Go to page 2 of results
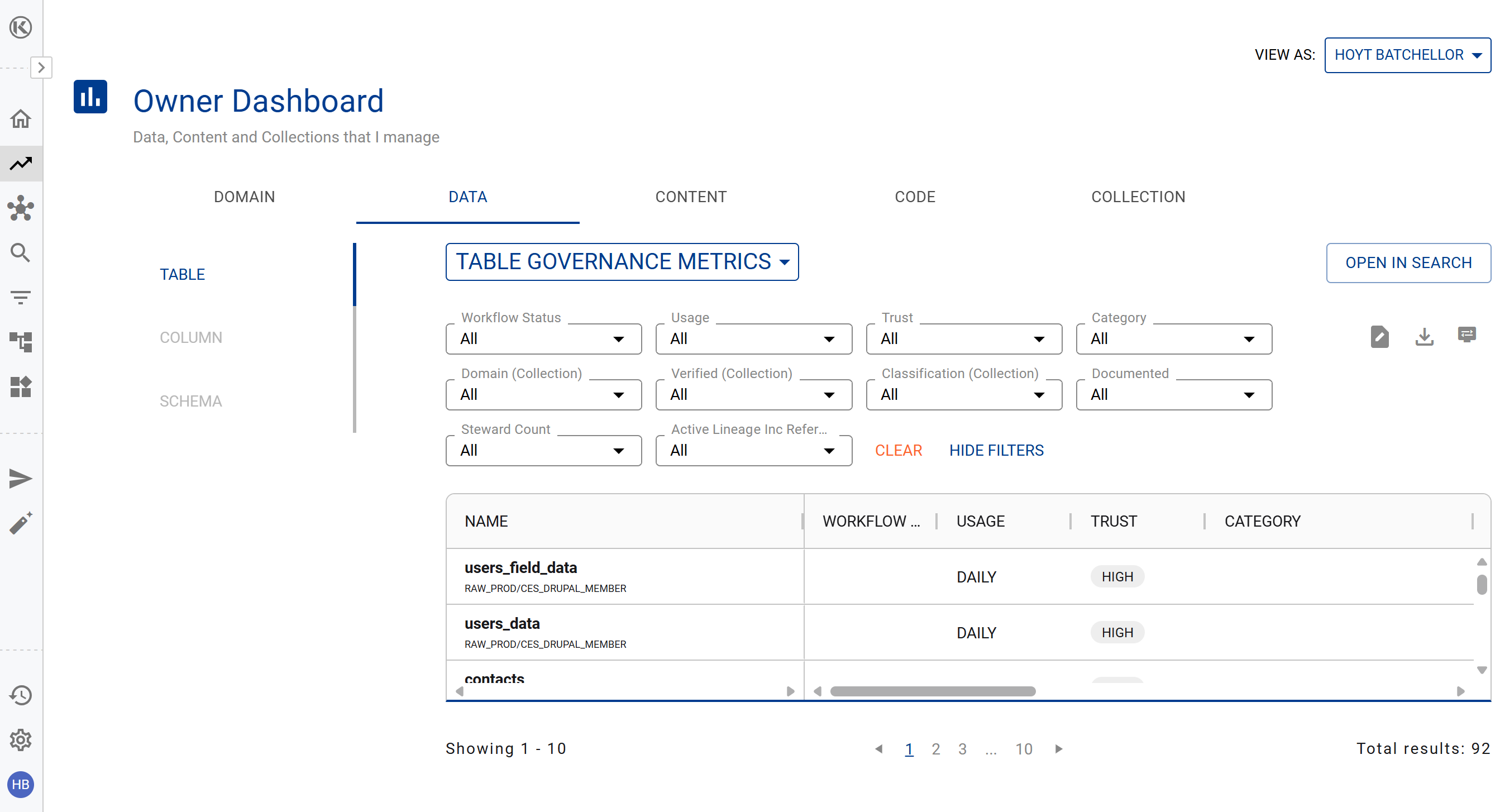1500x812 pixels. coord(935,749)
